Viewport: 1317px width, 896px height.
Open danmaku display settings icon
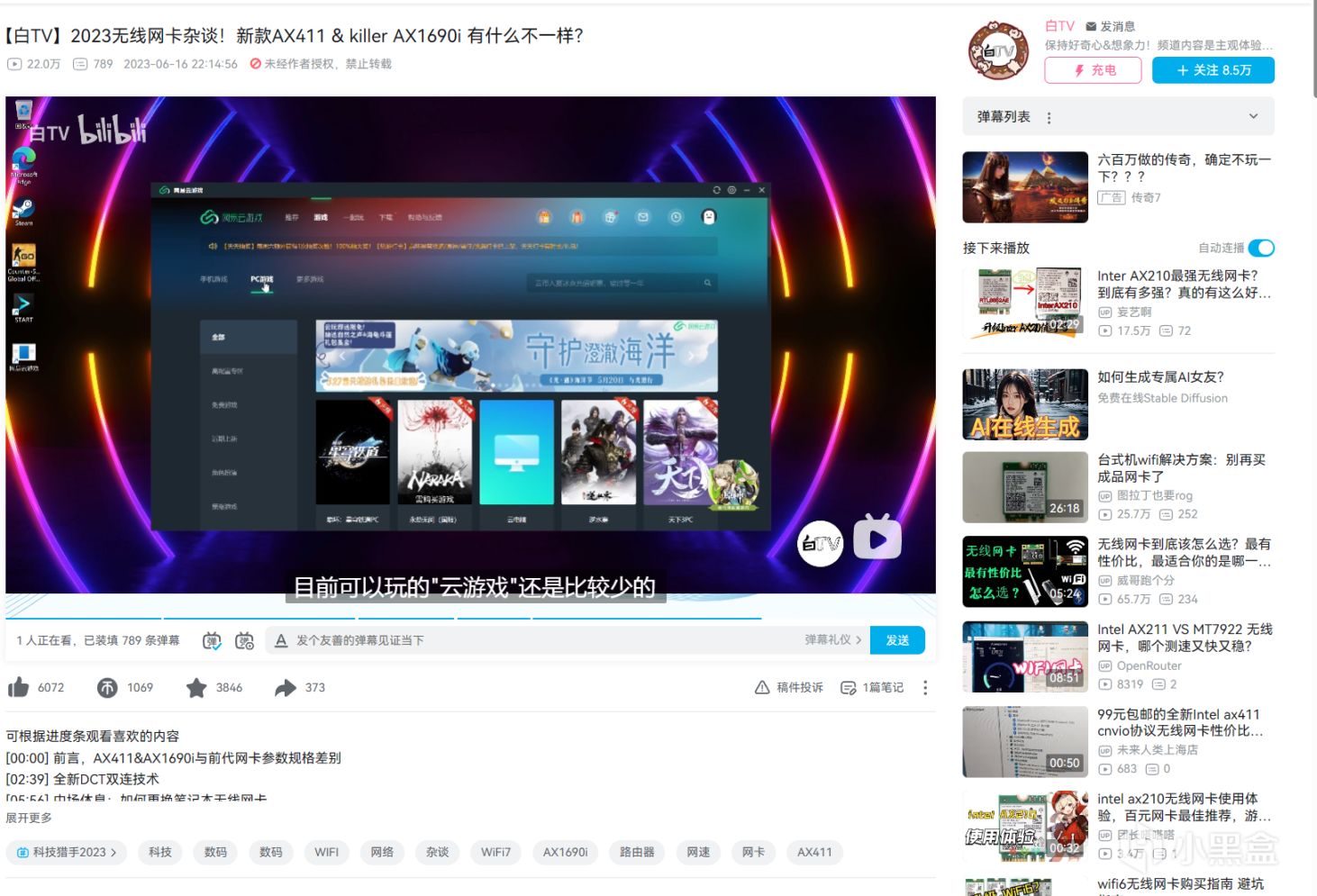[244, 640]
